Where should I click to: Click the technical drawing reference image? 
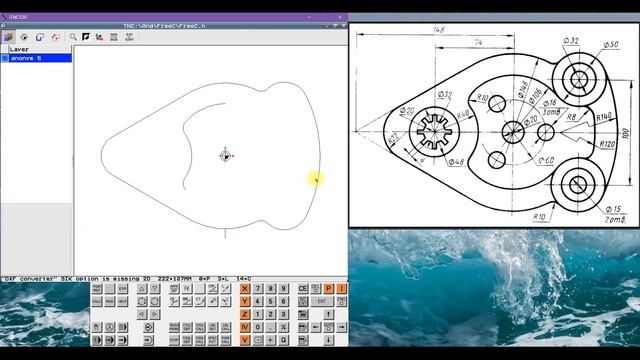coord(494,124)
